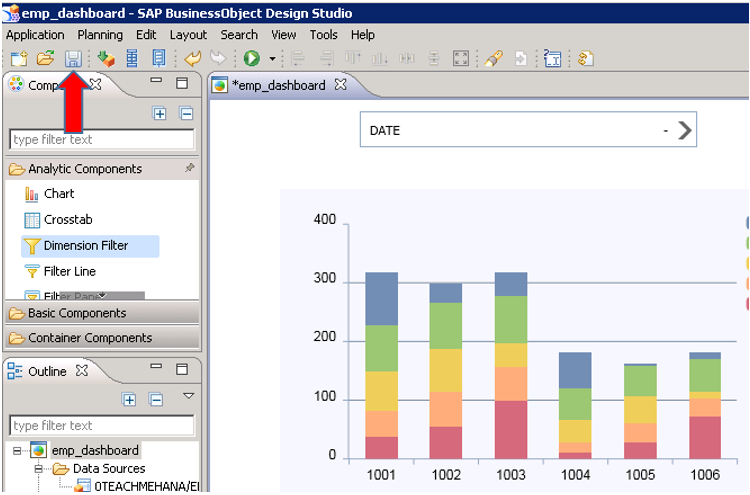Open the Outline view menu triangle
The width and height of the screenshot is (750, 495).
[188, 396]
